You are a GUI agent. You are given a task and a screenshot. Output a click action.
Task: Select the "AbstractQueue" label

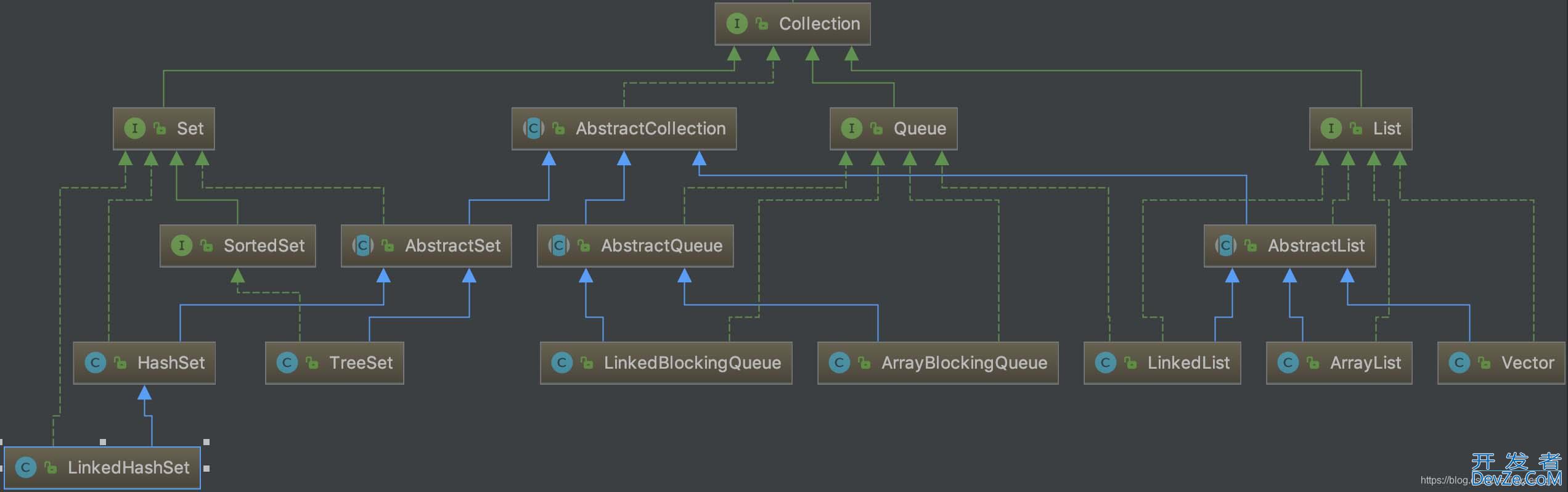[x=662, y=245]
